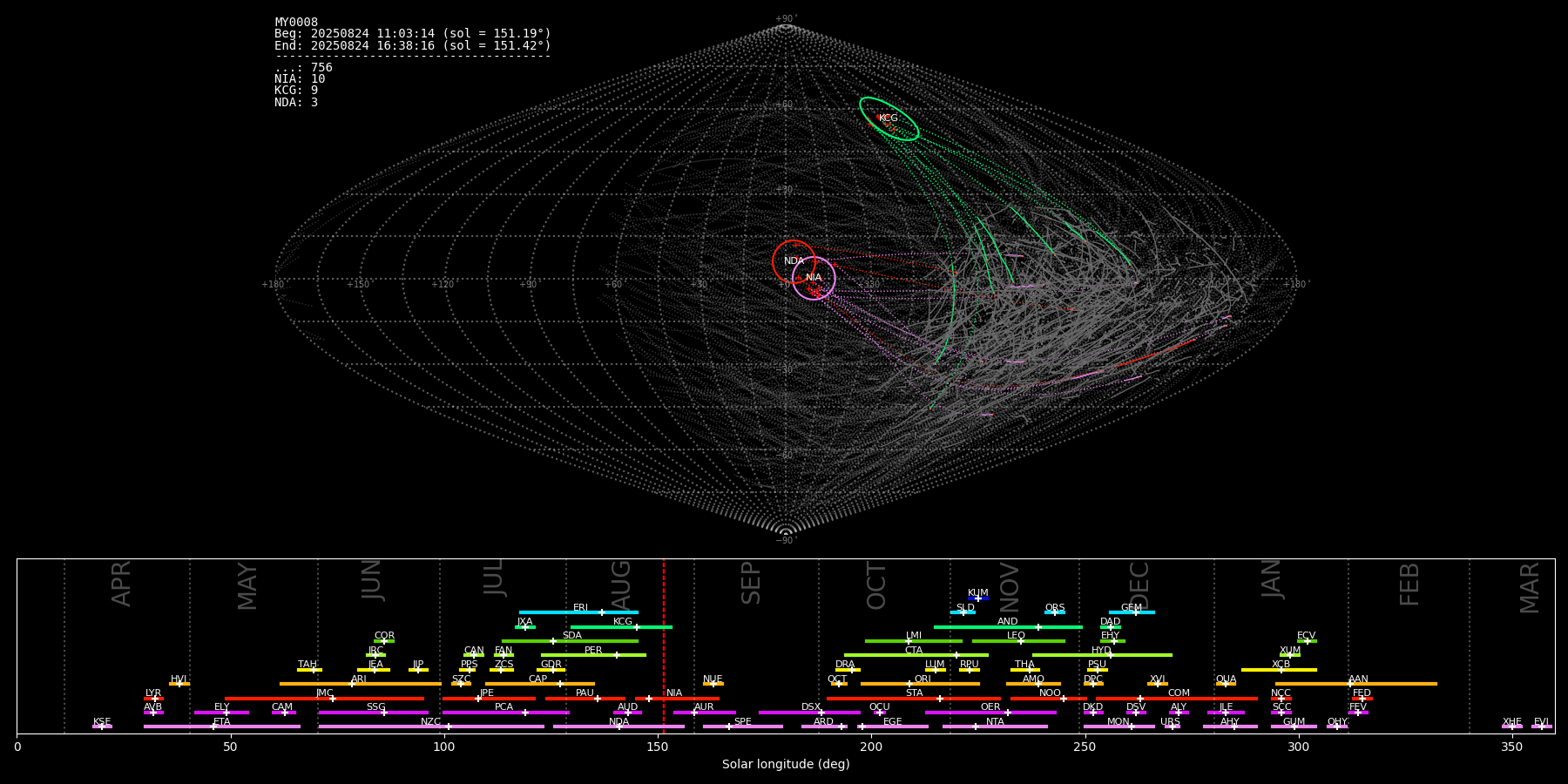The image size is (1568, 784).
Task: Select the ORI shower bar
Action: [x=920, y=684]
